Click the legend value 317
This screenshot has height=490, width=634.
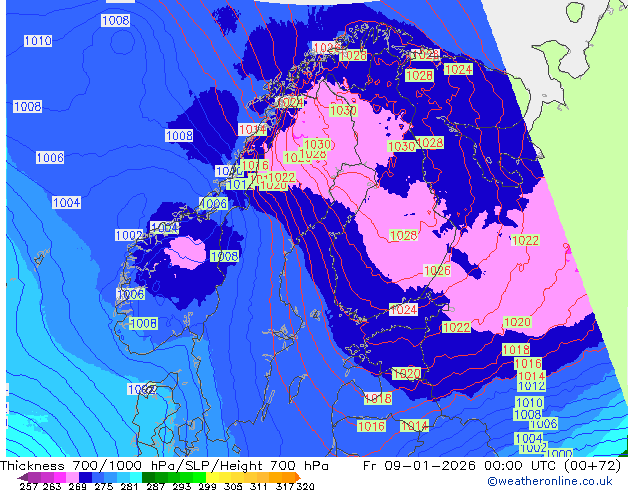coord(285,486)
